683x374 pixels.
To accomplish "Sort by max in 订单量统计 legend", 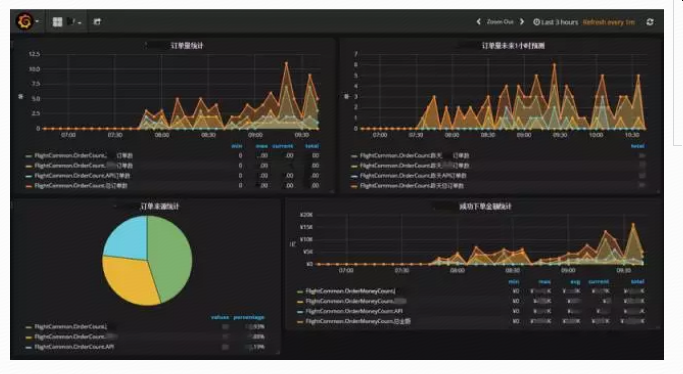I will [x=262, y=146].
